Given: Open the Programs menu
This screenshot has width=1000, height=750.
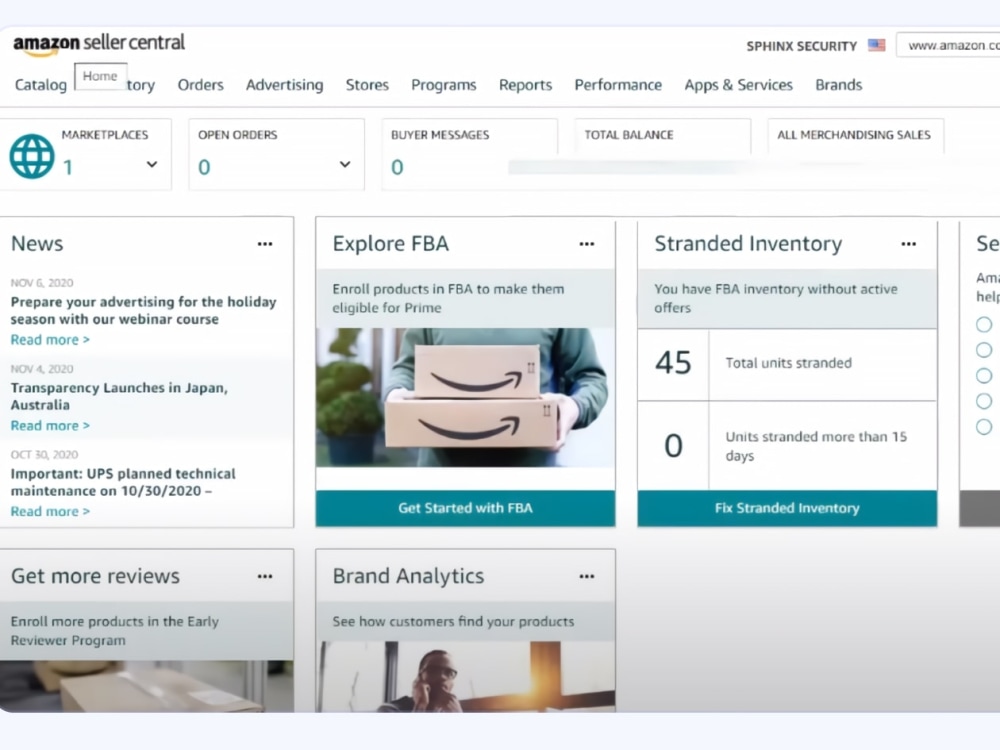Looking at the screenshot, I should tap(444, 85).
